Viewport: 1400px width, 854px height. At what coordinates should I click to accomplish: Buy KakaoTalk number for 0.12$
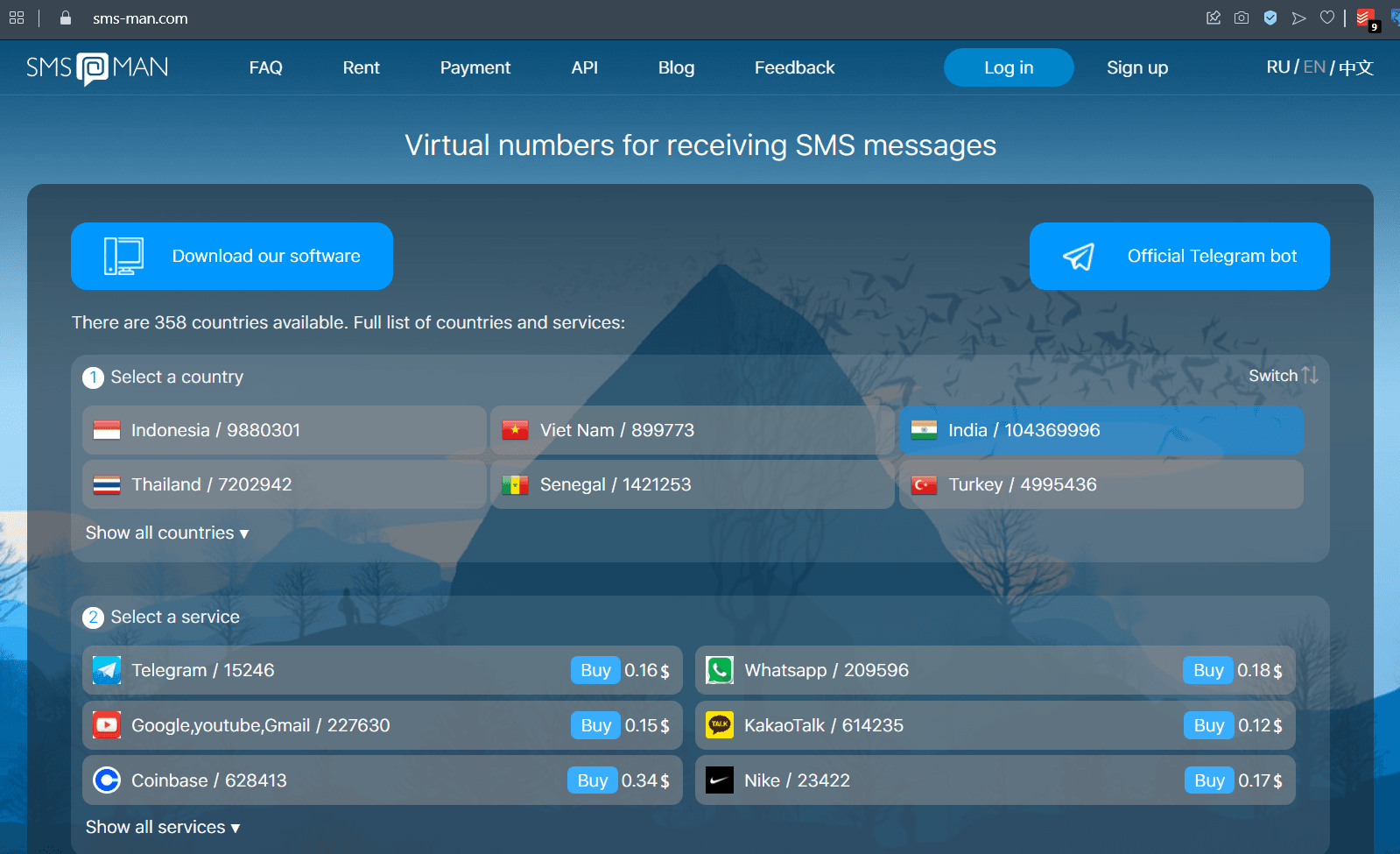point(1208,725)
